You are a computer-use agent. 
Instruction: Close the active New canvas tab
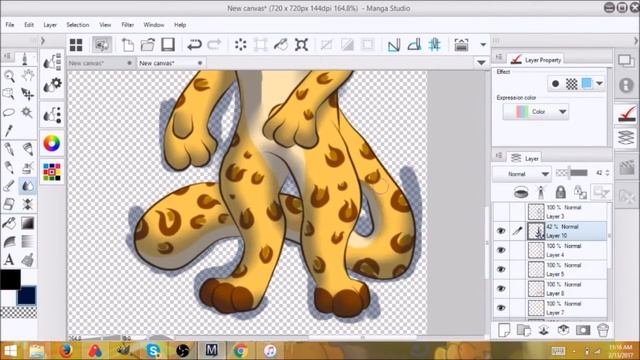tap(200, 63)
